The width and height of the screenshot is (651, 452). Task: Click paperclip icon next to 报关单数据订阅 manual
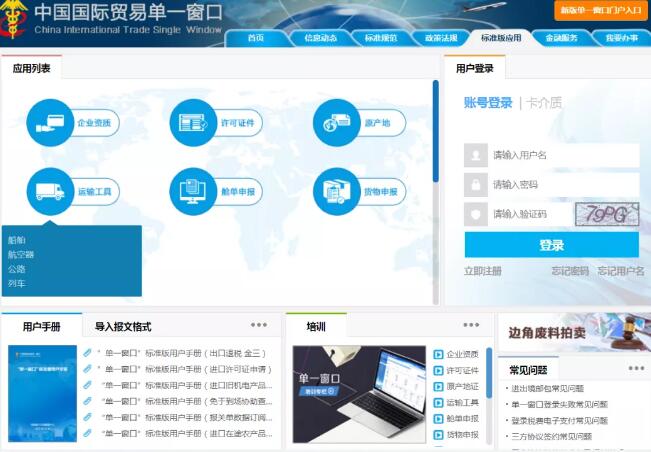pyautogui.click(x=87, y=417)
